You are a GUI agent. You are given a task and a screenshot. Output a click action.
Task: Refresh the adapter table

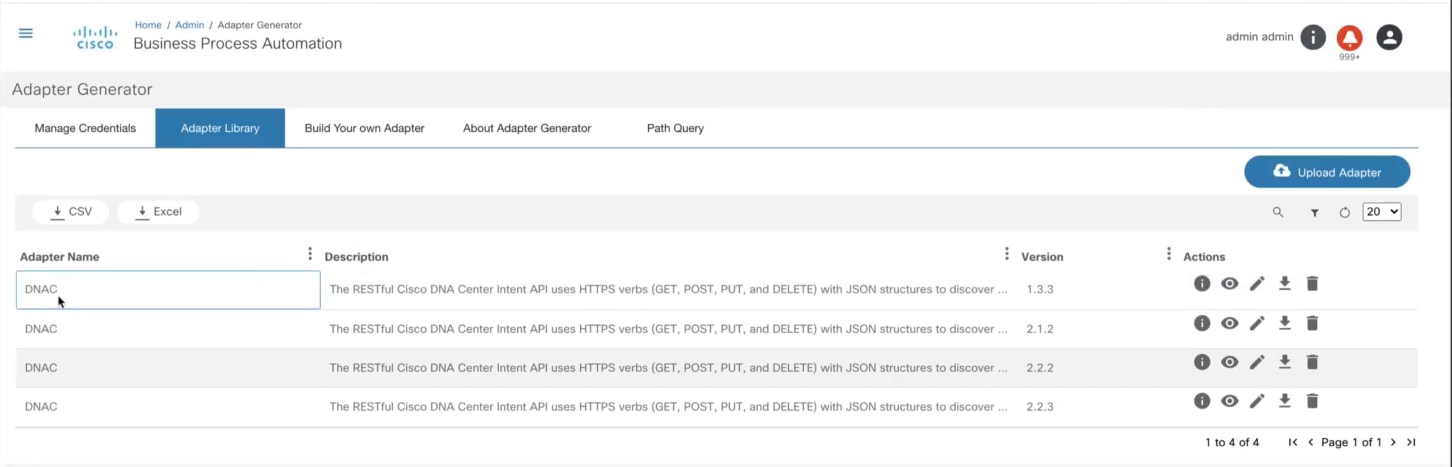click(1345, 212)
